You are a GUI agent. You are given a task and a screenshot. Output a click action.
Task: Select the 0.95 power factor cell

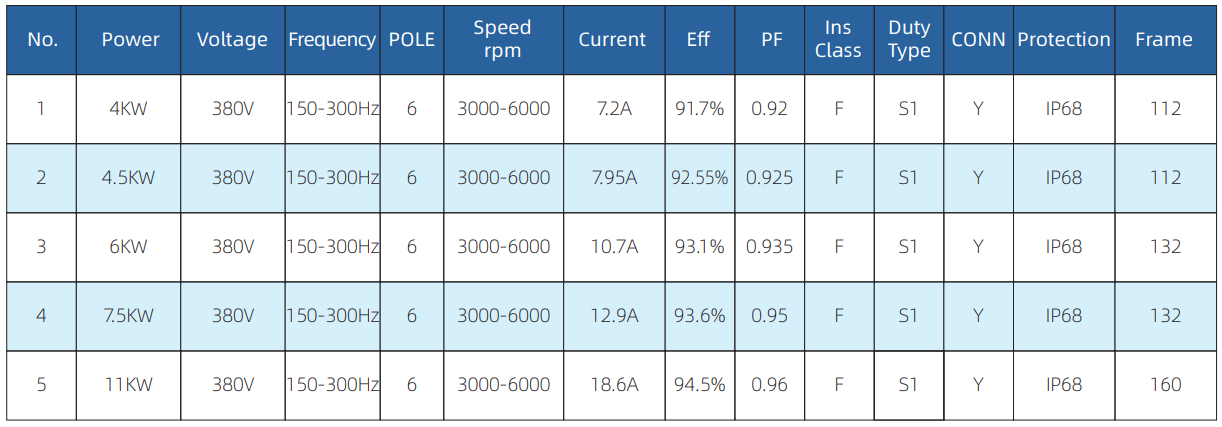pyautogui.click(x=770, y=316)
